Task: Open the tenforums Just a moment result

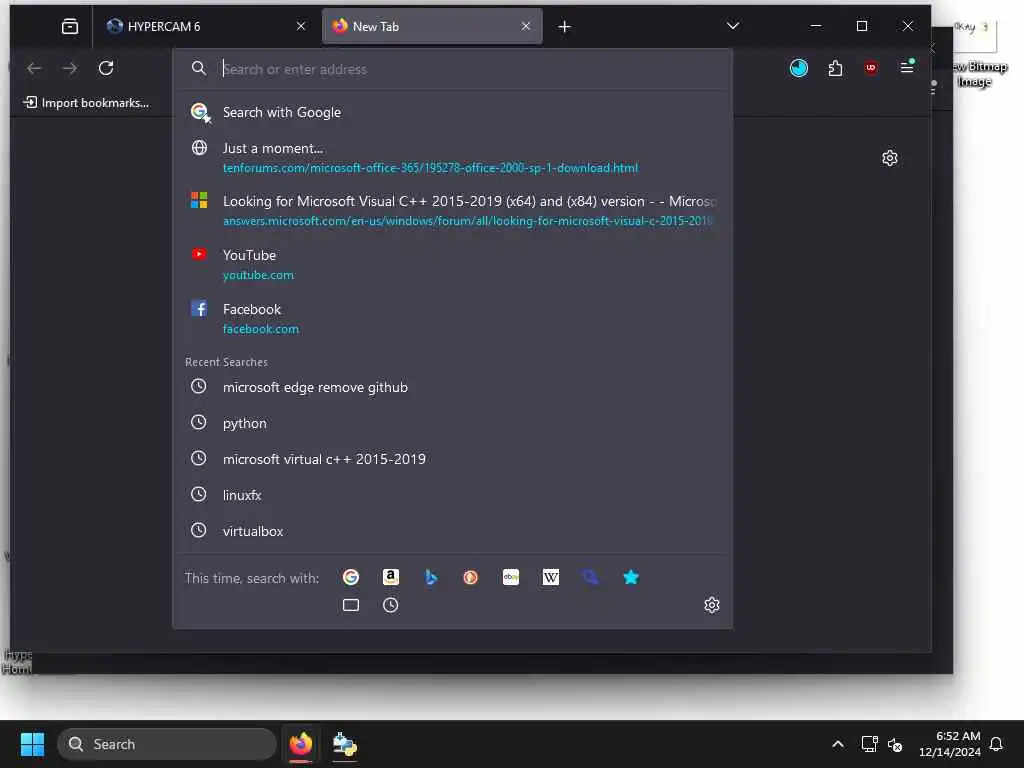Action: tap(452, 157)
